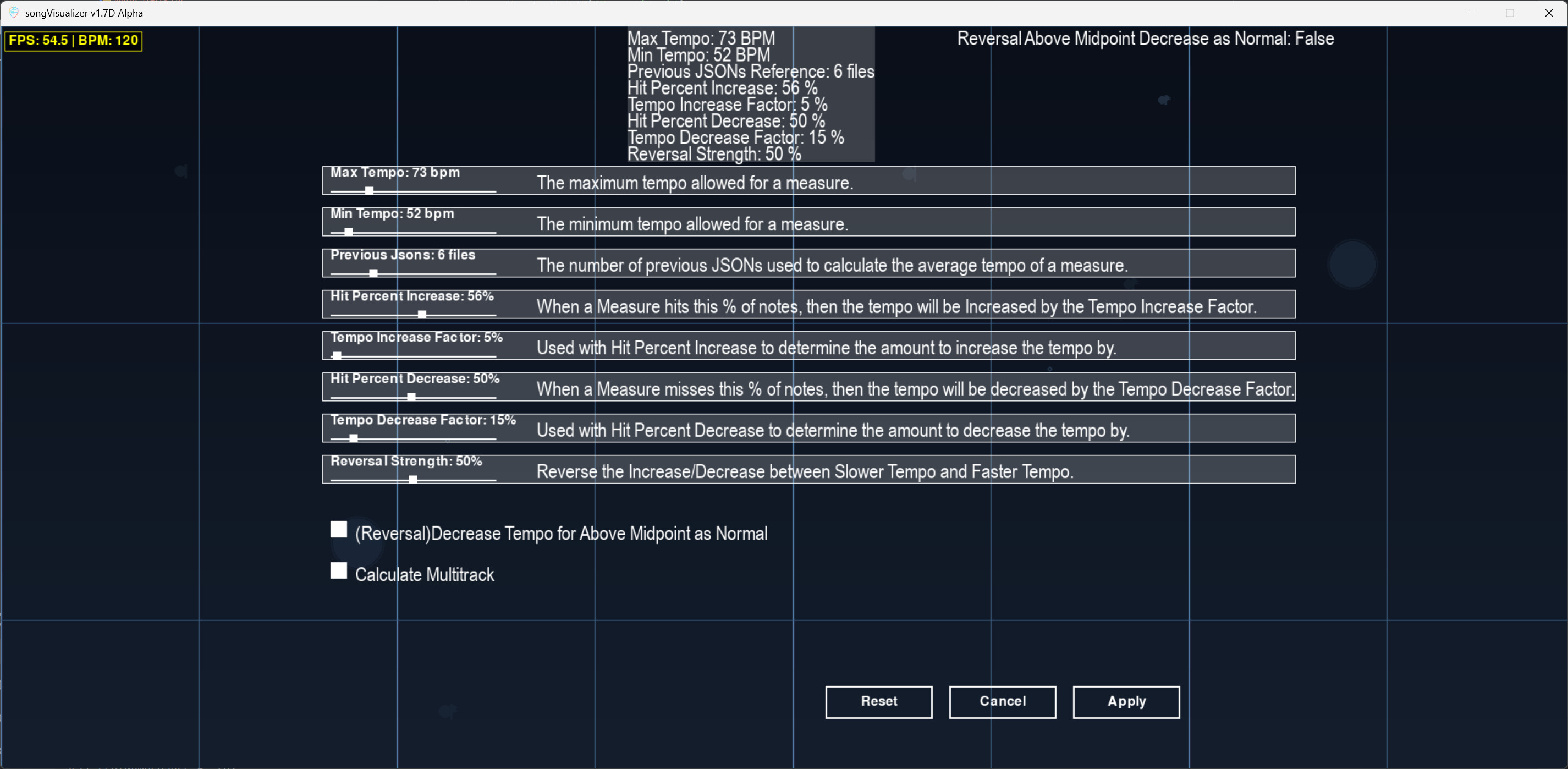Adjust the Min Tempo slider handle

[x=348, y=232]
